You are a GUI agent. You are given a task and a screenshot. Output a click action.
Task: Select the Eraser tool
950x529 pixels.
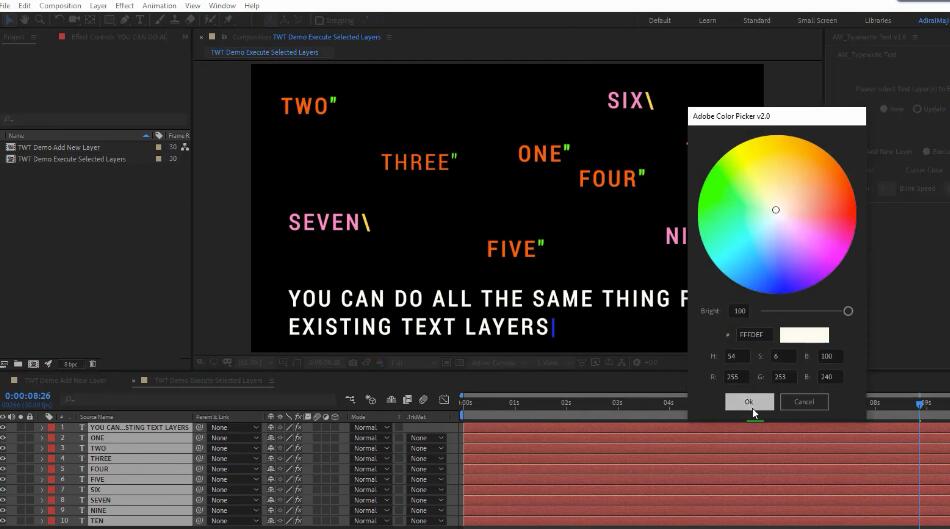(x=190, y=20)
